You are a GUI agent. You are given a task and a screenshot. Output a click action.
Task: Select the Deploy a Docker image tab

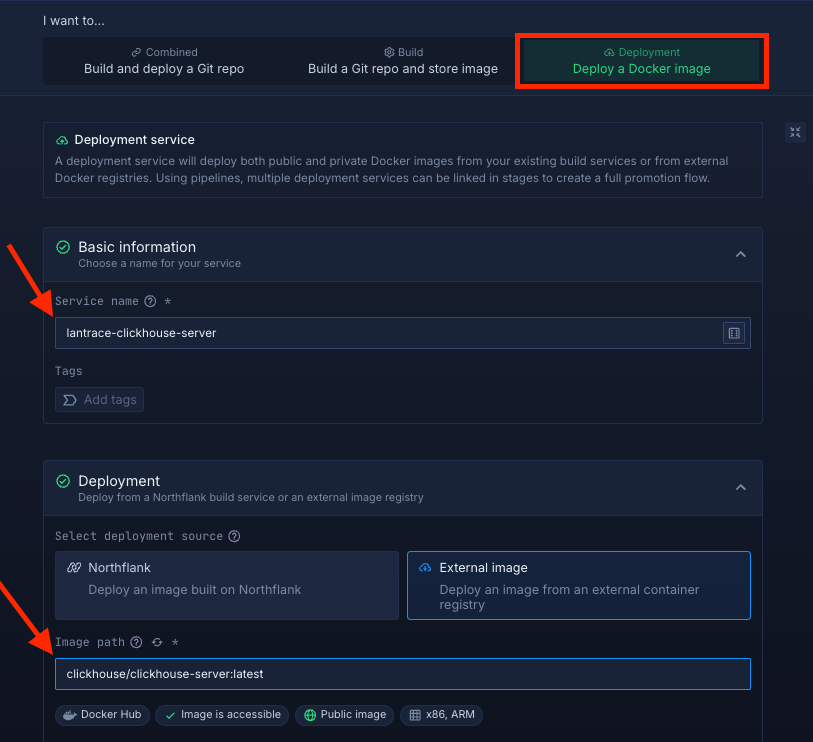(x=641, y=61)
